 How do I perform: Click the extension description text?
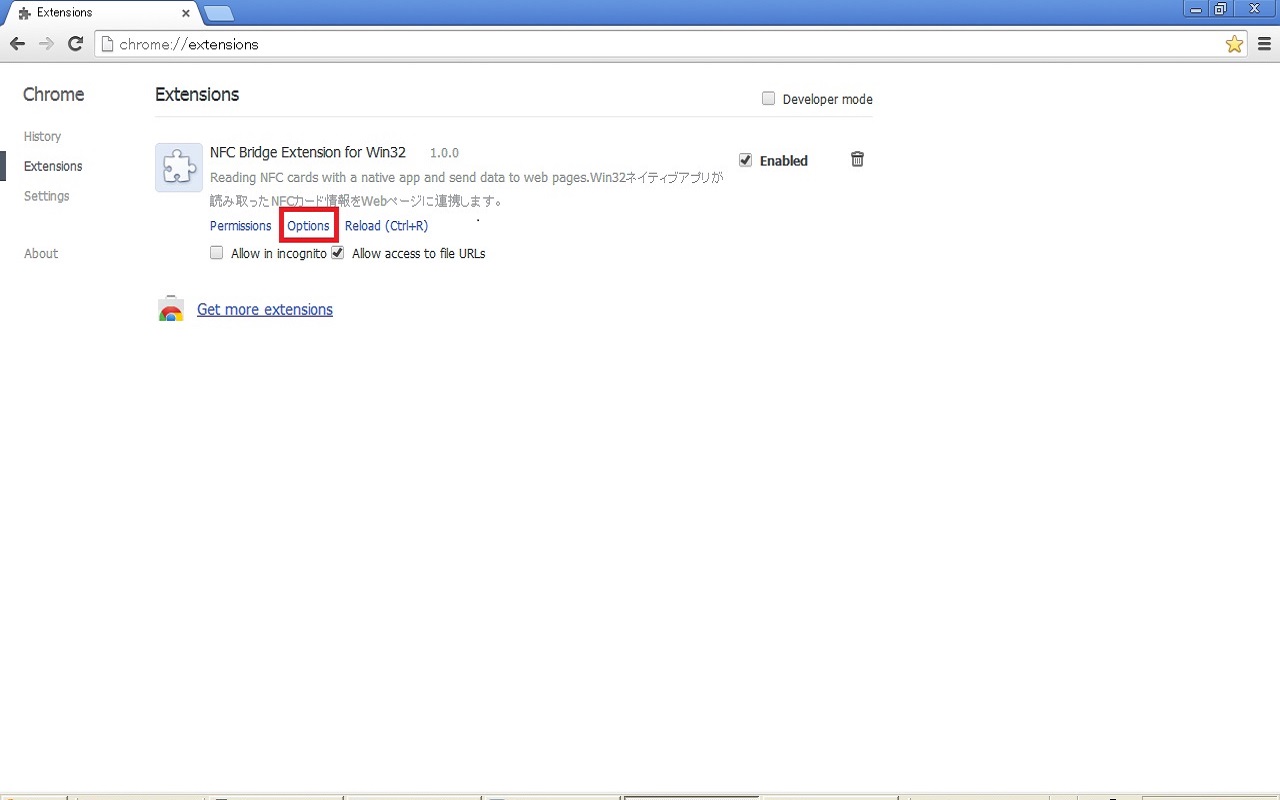coord(466,189)
